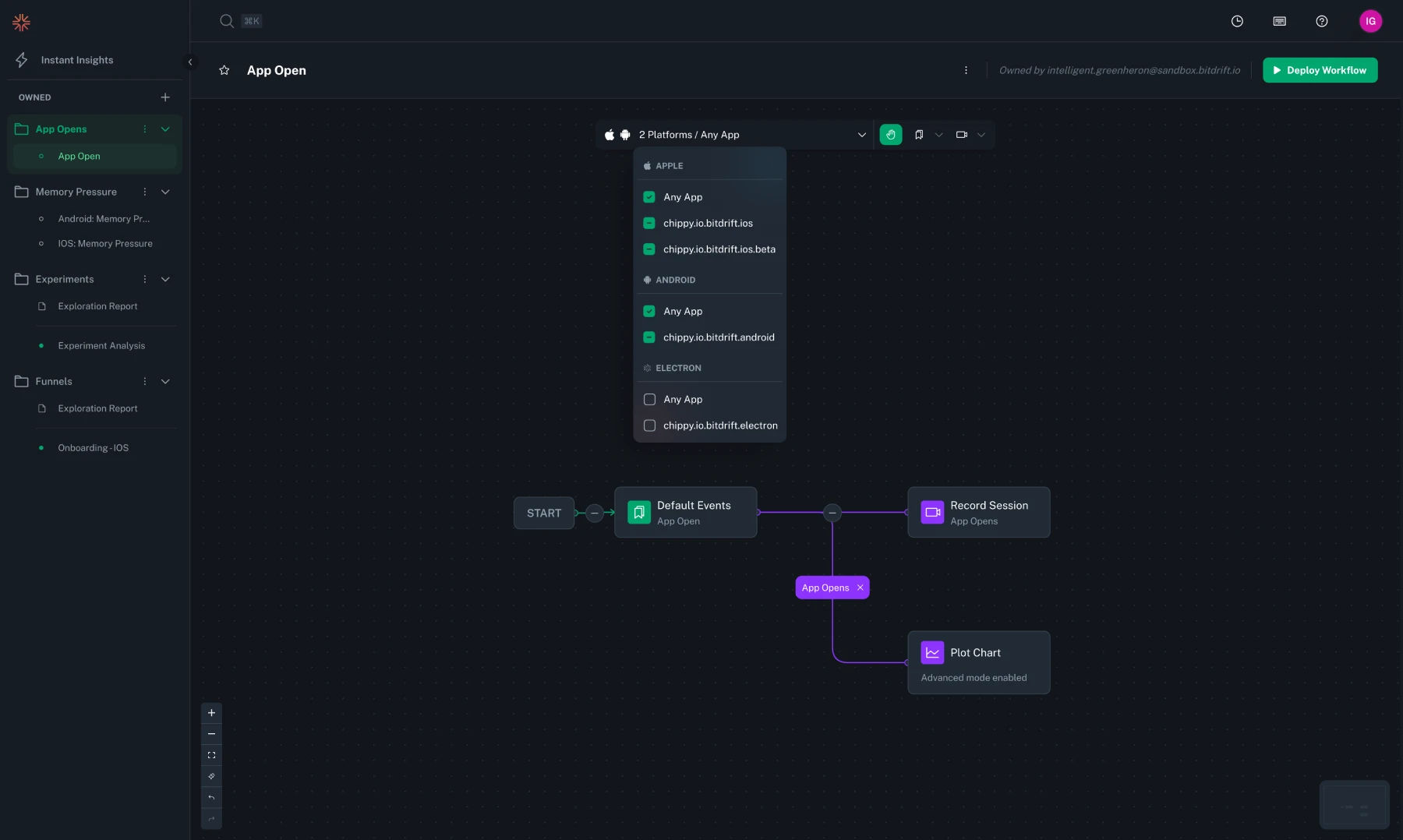Click the record session camera icon in toolbar

(961, 135)
